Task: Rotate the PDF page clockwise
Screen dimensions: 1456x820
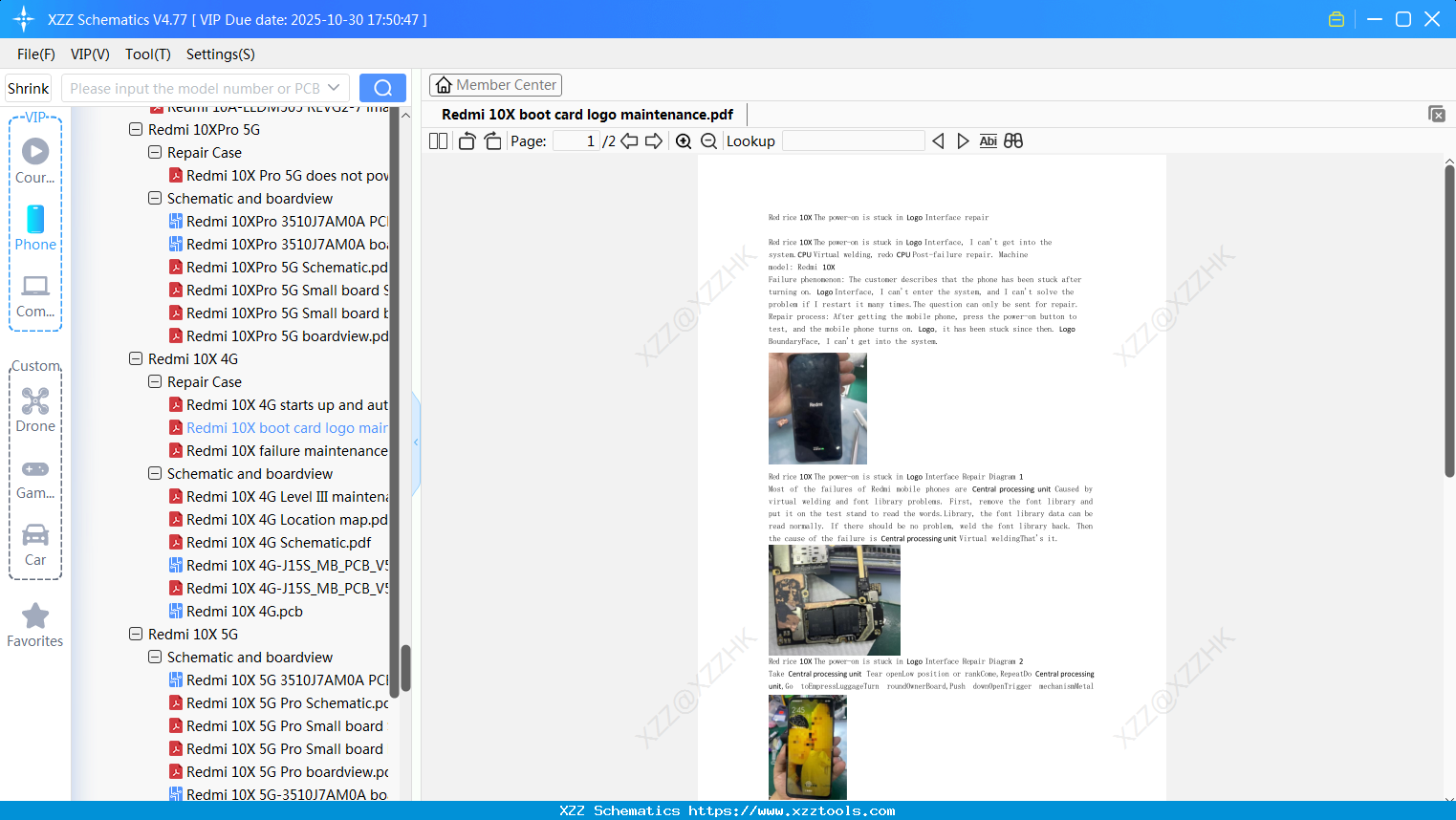Action: 492,140
